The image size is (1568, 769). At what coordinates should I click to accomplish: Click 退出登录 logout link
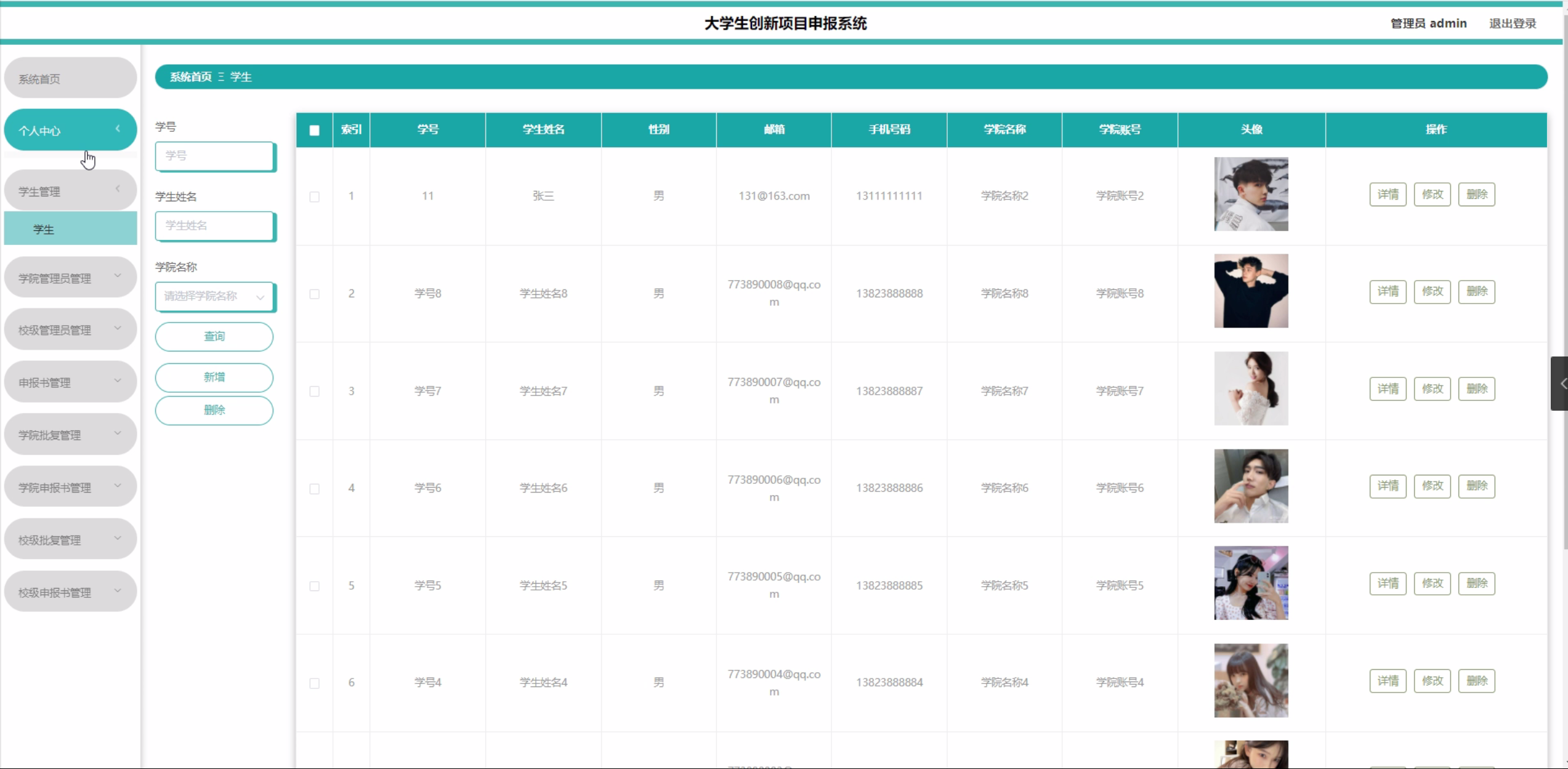click(1512, 23)
